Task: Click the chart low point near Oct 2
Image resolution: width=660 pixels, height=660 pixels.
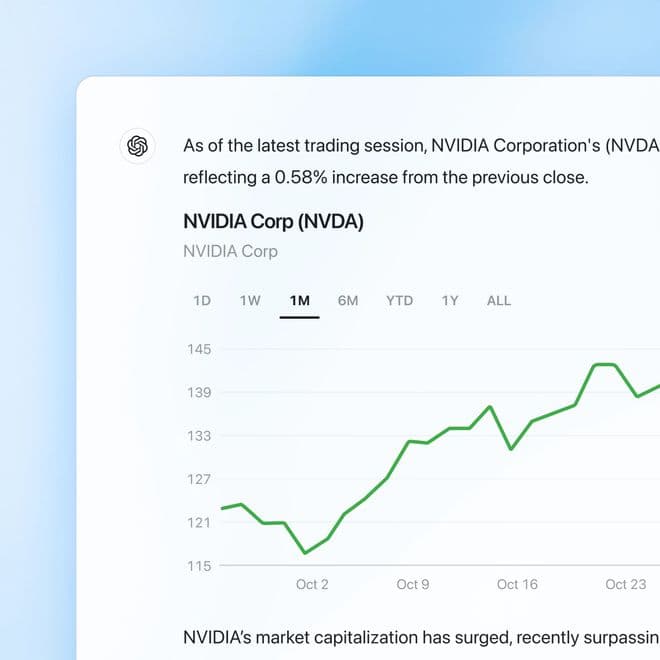Action: pyautogui.click(x=305, y=552)
